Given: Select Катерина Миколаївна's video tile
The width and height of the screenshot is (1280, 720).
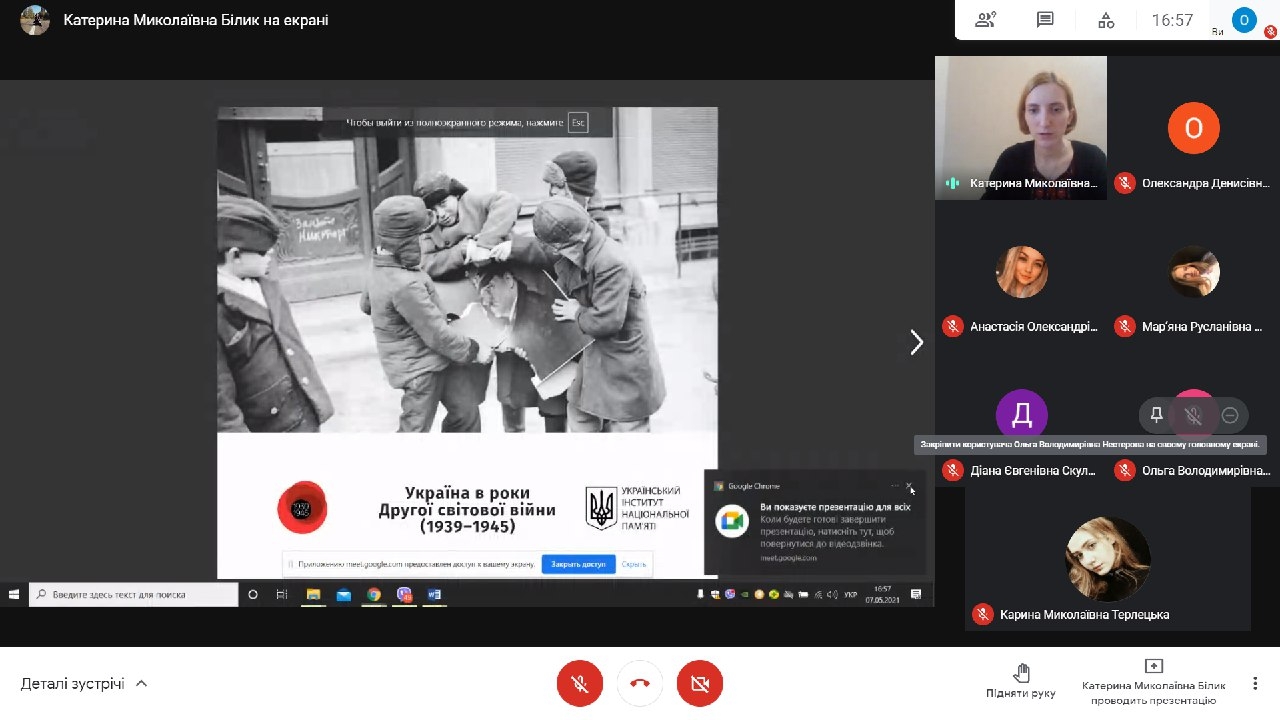Looking at the screenshot, I should pyautogui.click(x=1021, y=127).
